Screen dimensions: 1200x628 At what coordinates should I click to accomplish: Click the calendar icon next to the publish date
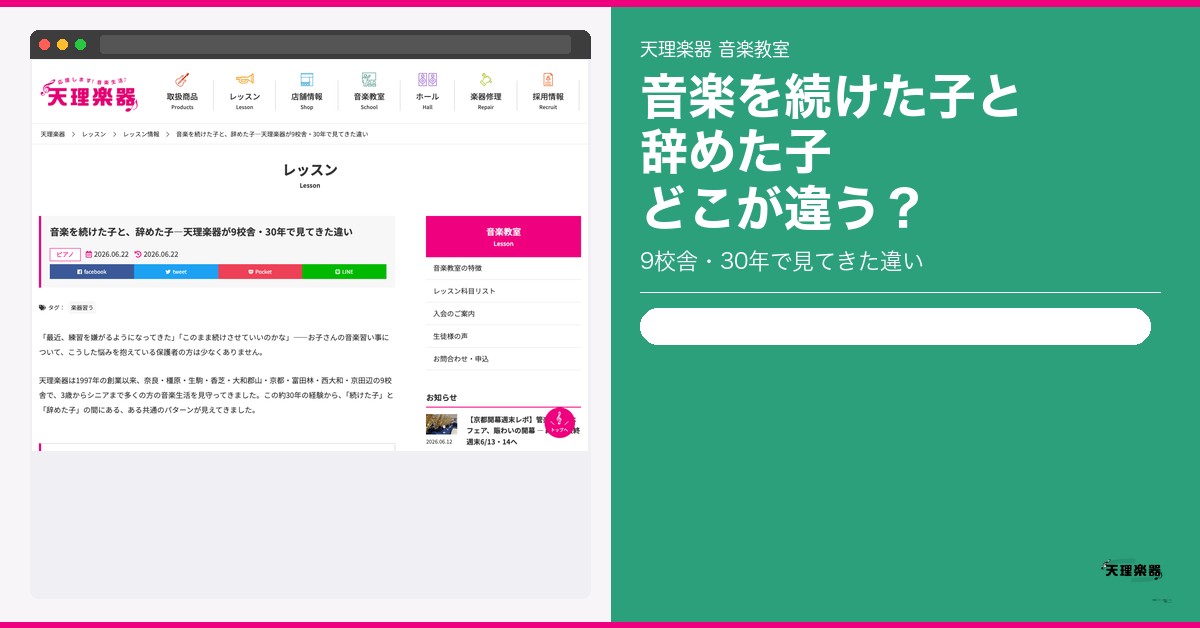(x=88, y=254)
